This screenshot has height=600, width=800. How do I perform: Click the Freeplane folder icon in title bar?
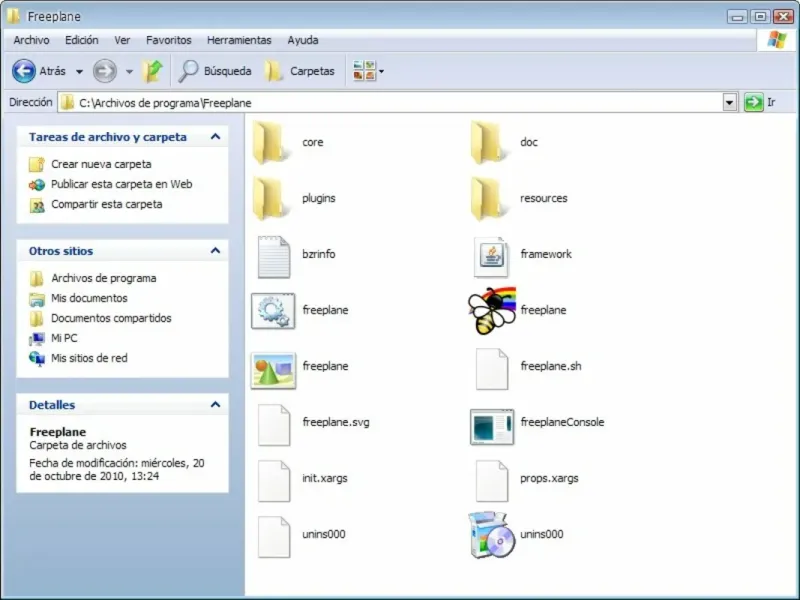[14, 16]
